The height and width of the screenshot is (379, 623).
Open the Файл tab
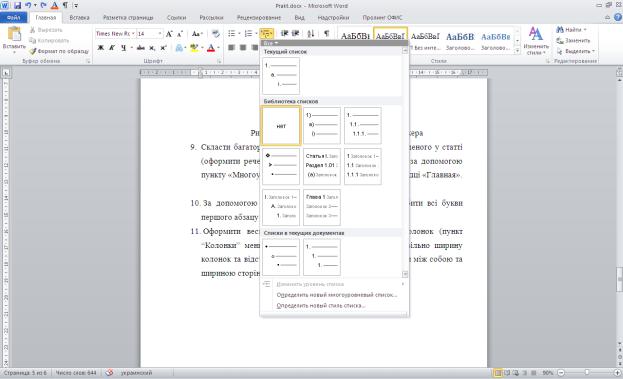pos(14,17)
